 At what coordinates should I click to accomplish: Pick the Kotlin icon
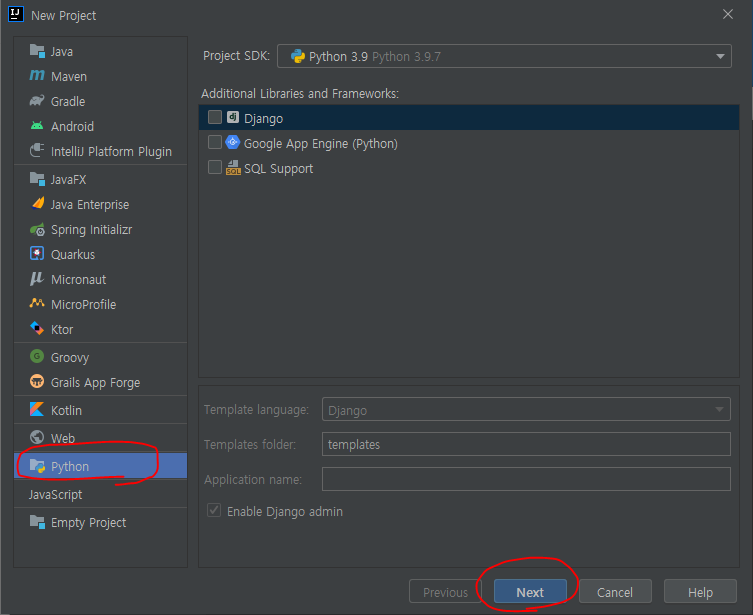[x=37, y=410]
